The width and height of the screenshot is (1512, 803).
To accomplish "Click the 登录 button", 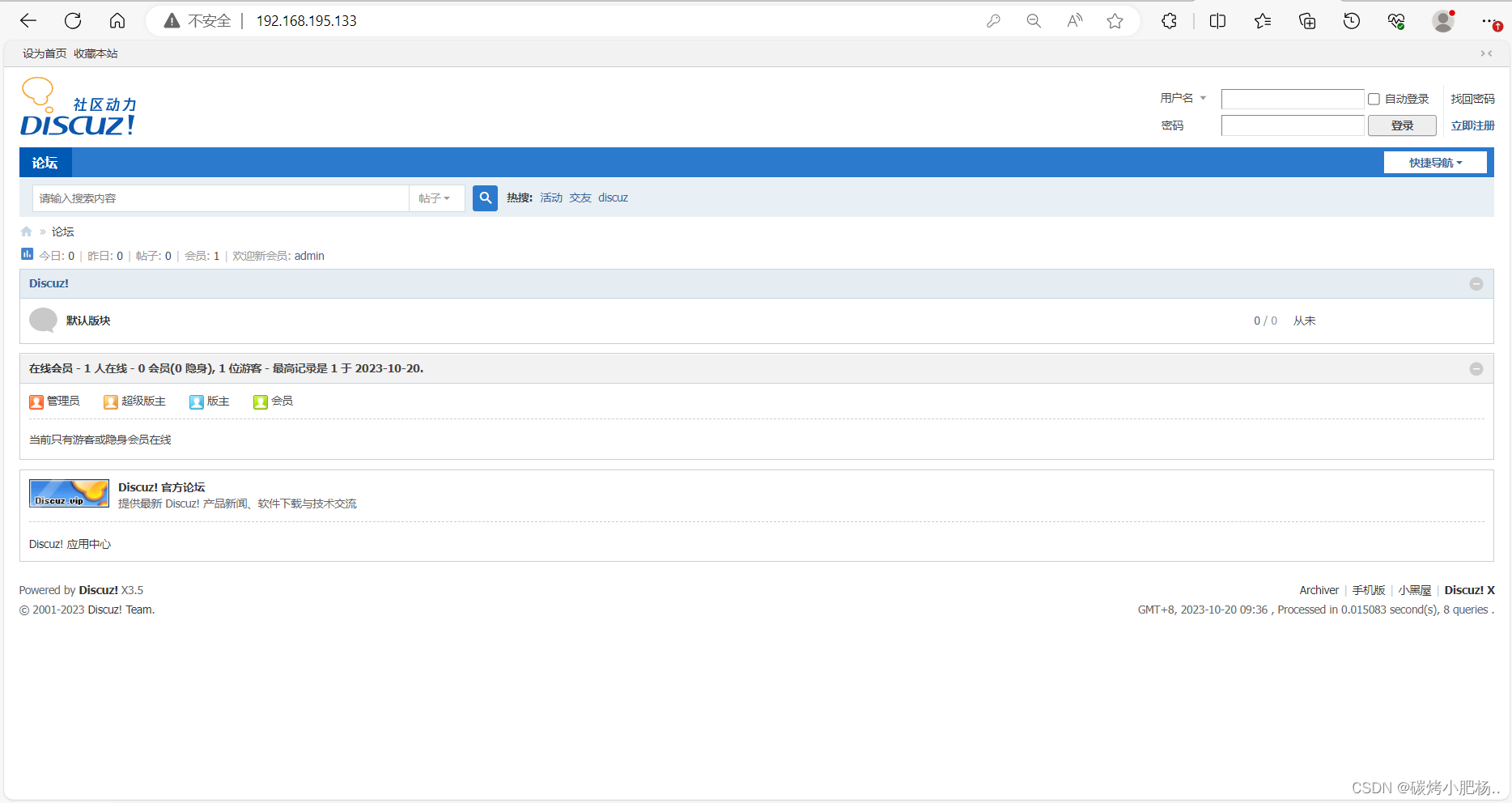I will point(1402,125).
